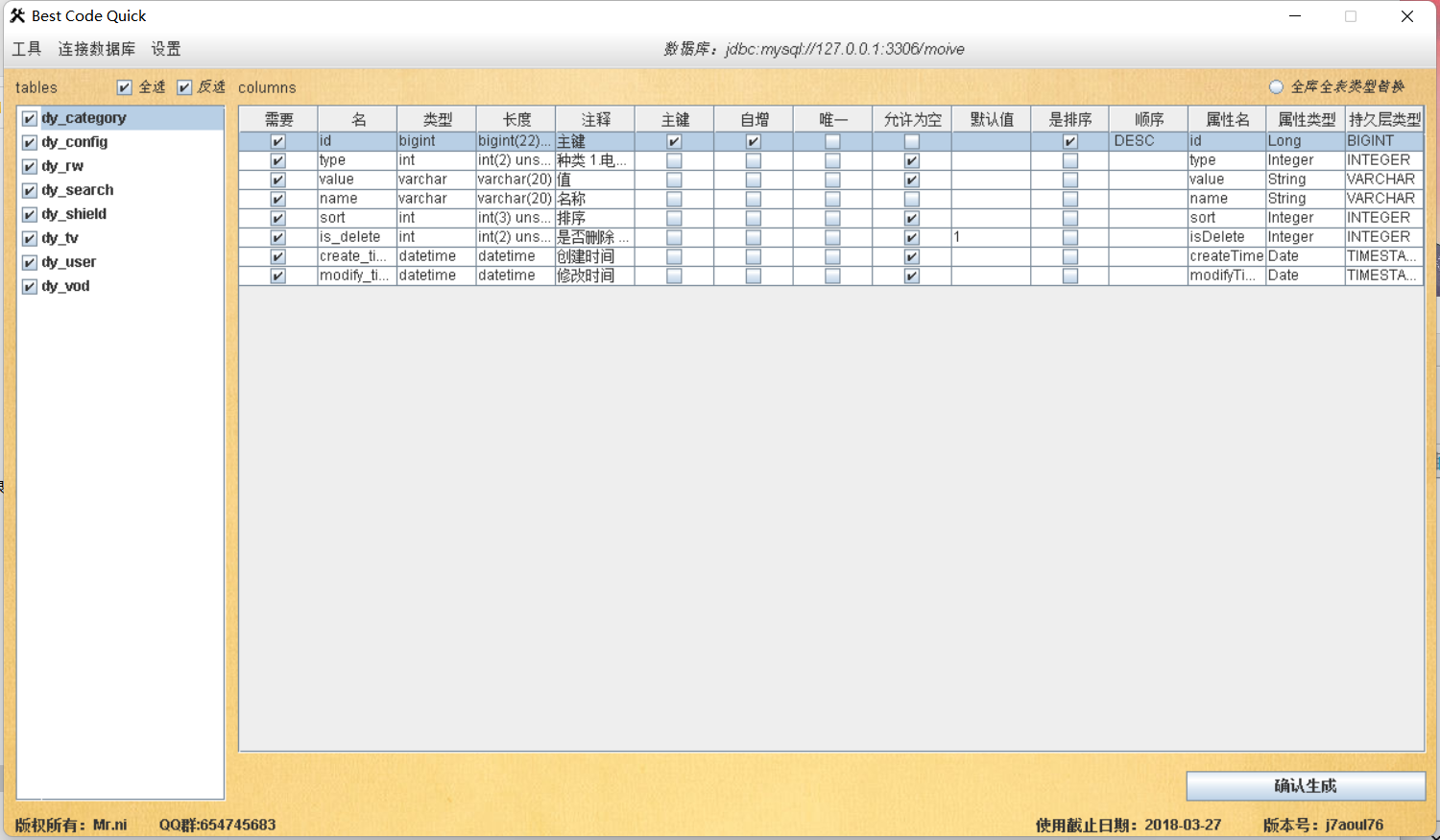Click the 确认生成 button
The width and height of the screenshot is (1440, 840).
tap(1306, 786)
